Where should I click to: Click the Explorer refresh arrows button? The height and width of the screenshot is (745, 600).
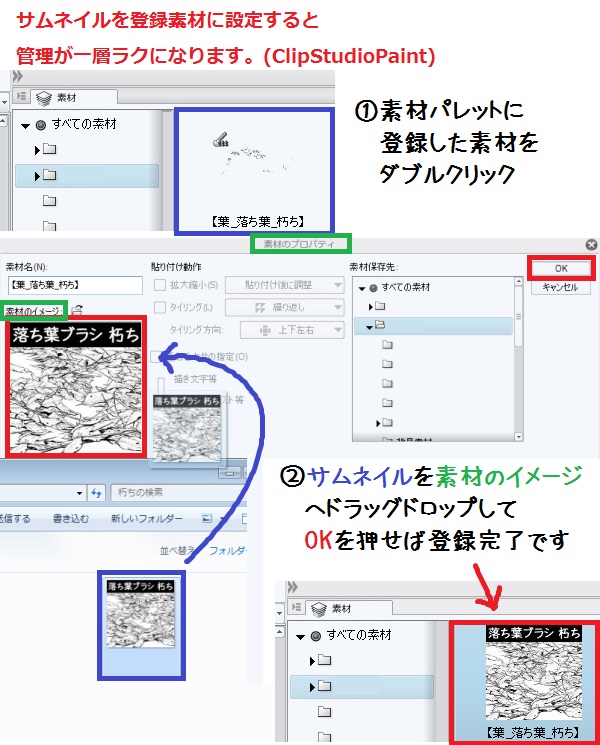point(96,493)
